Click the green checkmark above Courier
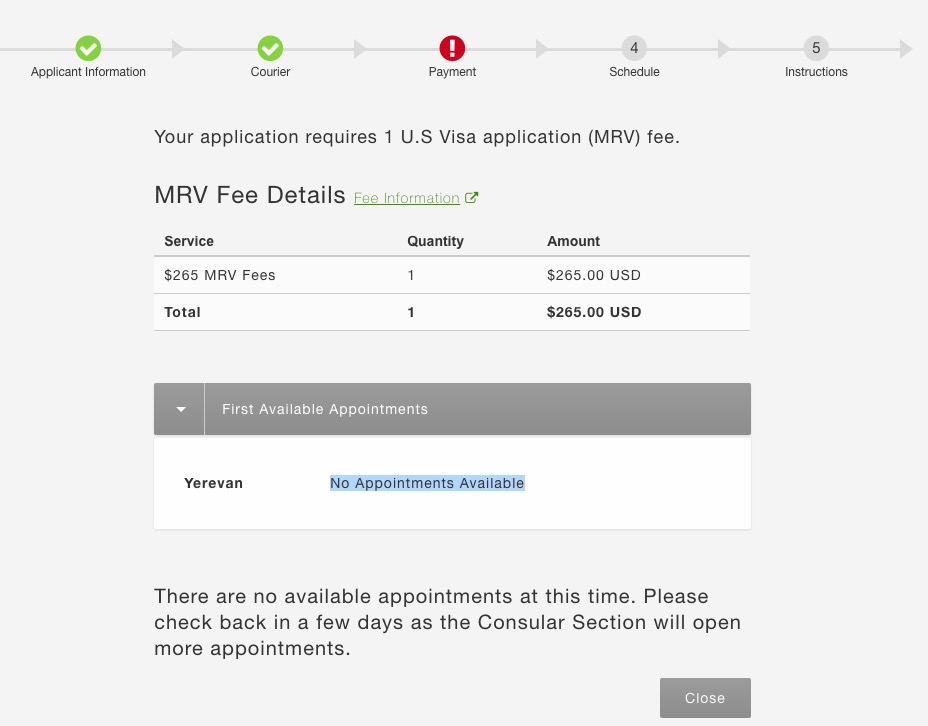This screenshot has height=726, width=928. (270, 49)
